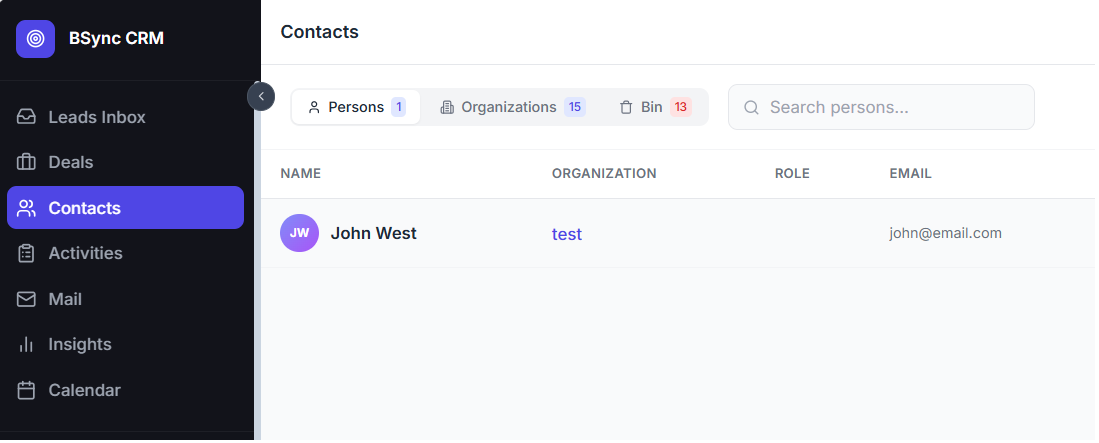This screenshot has height=443, width=1099.
Task: Select the Contacts sidebar item
Action: pos(125,207)
